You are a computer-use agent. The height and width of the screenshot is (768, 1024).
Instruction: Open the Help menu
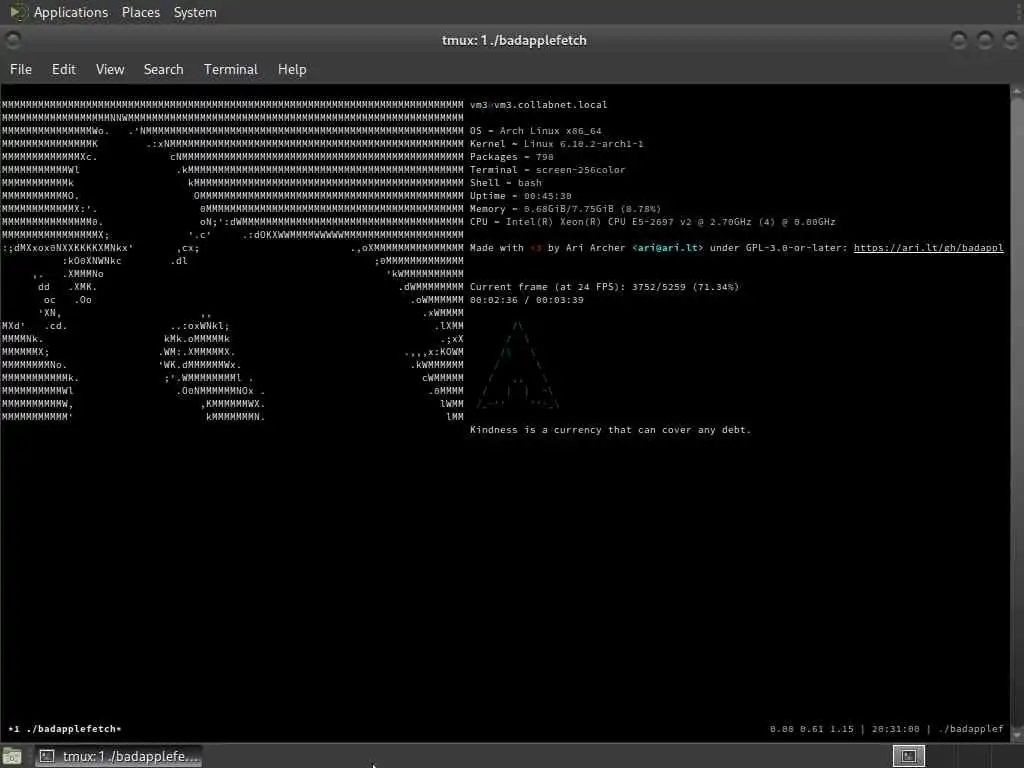coord(292,69)
